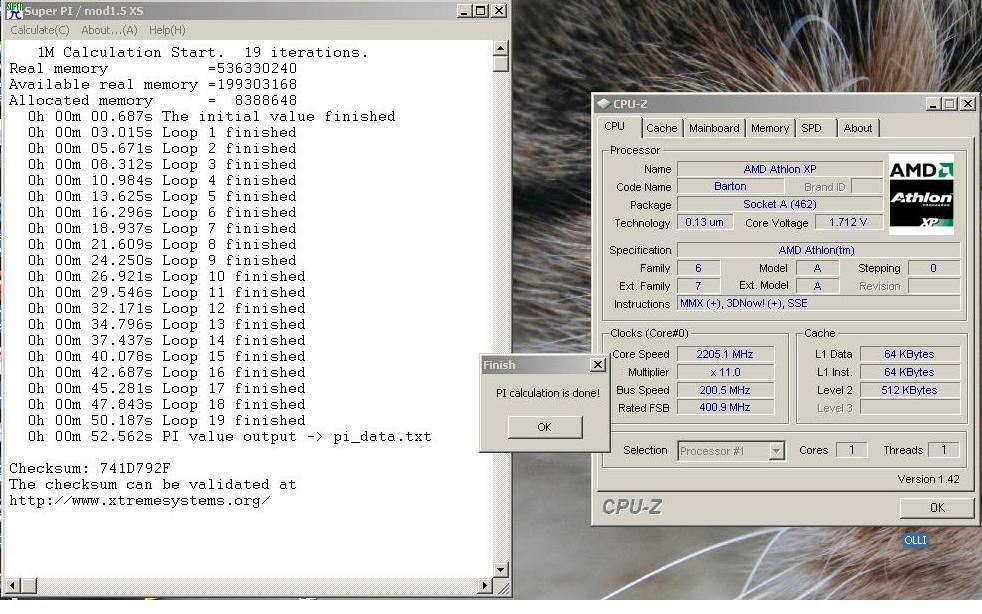The image size is (982, 614).
Task: Close the Finish dialog
Action: (598, 365)
